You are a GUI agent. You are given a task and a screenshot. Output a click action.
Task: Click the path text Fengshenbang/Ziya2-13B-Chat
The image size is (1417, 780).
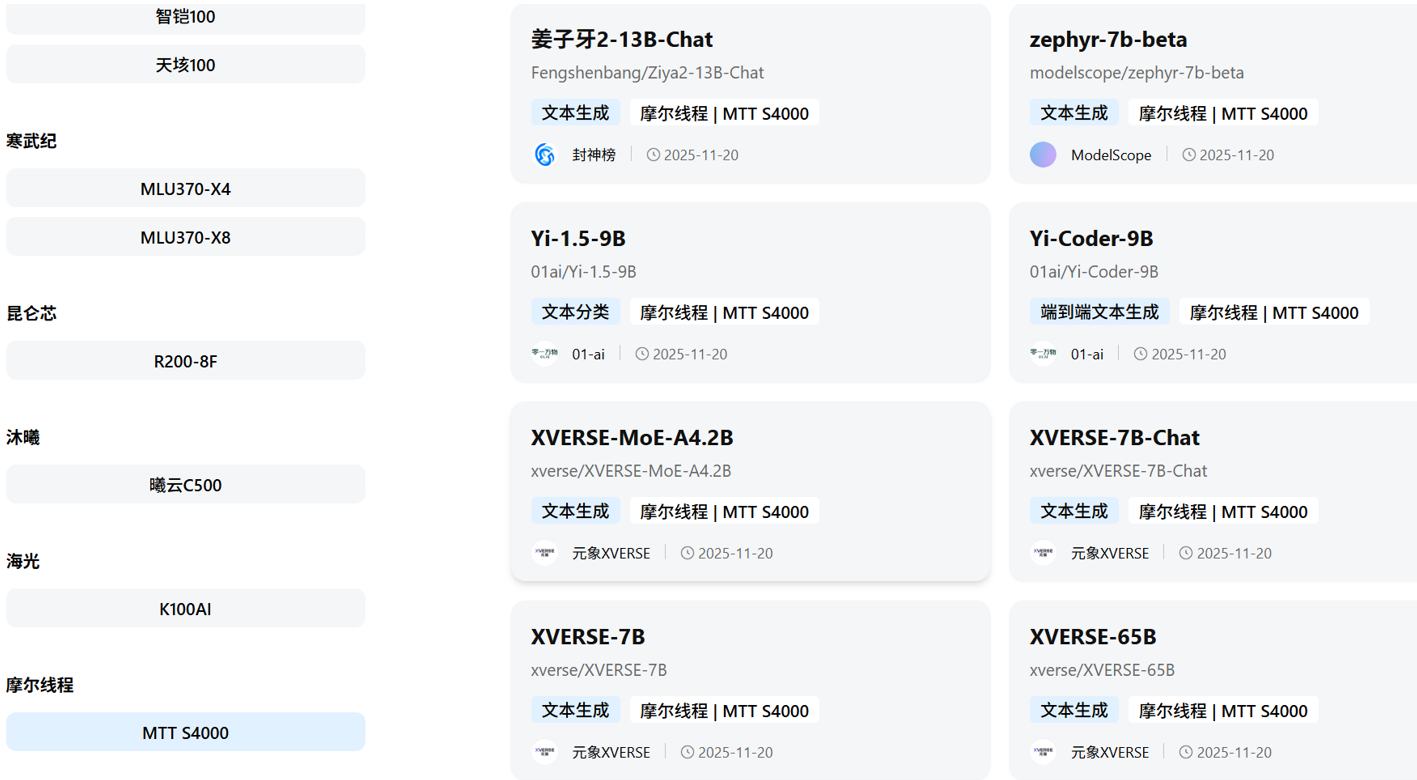[x=648, y=73]
